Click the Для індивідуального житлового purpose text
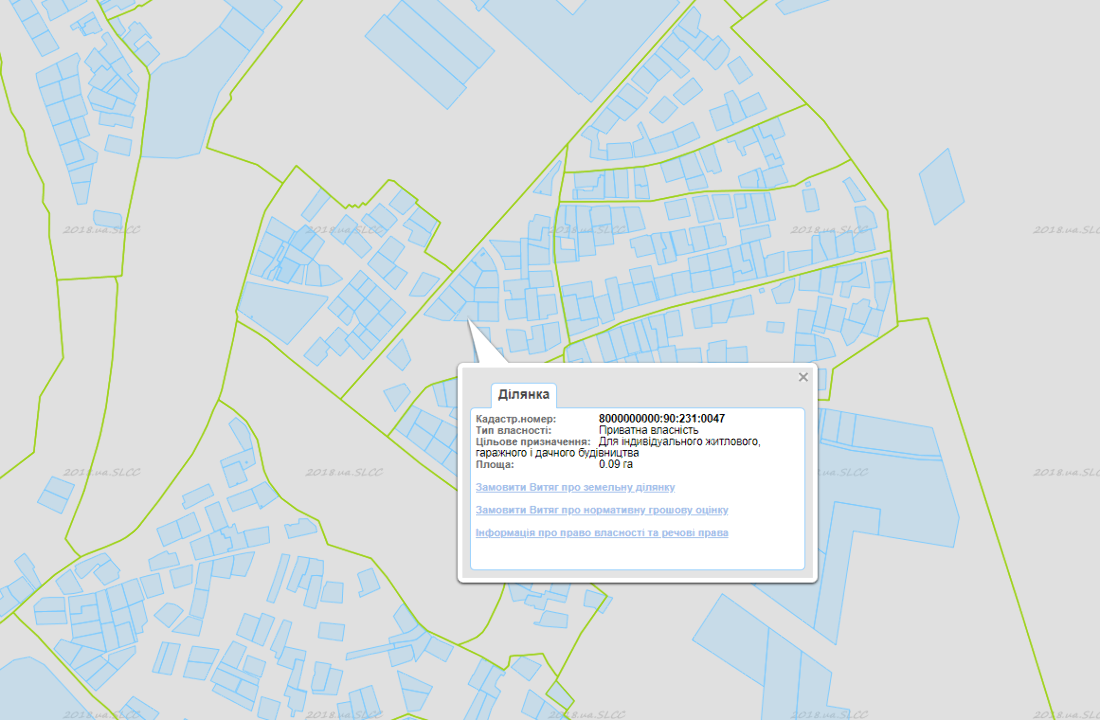Viewport: 1100px width, 720px height. point(679,441)
